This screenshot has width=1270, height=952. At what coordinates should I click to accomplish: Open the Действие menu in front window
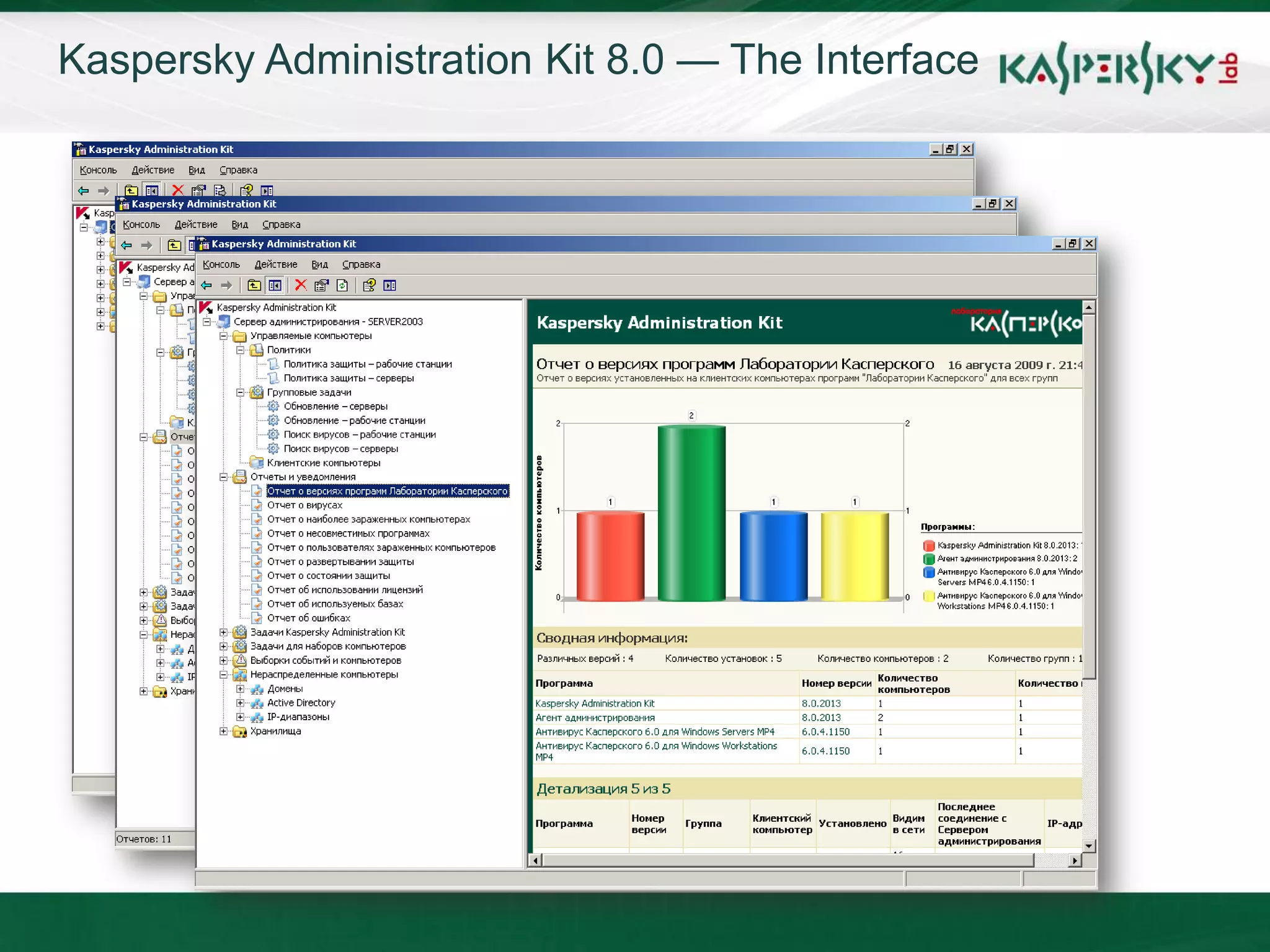[276, 265]
